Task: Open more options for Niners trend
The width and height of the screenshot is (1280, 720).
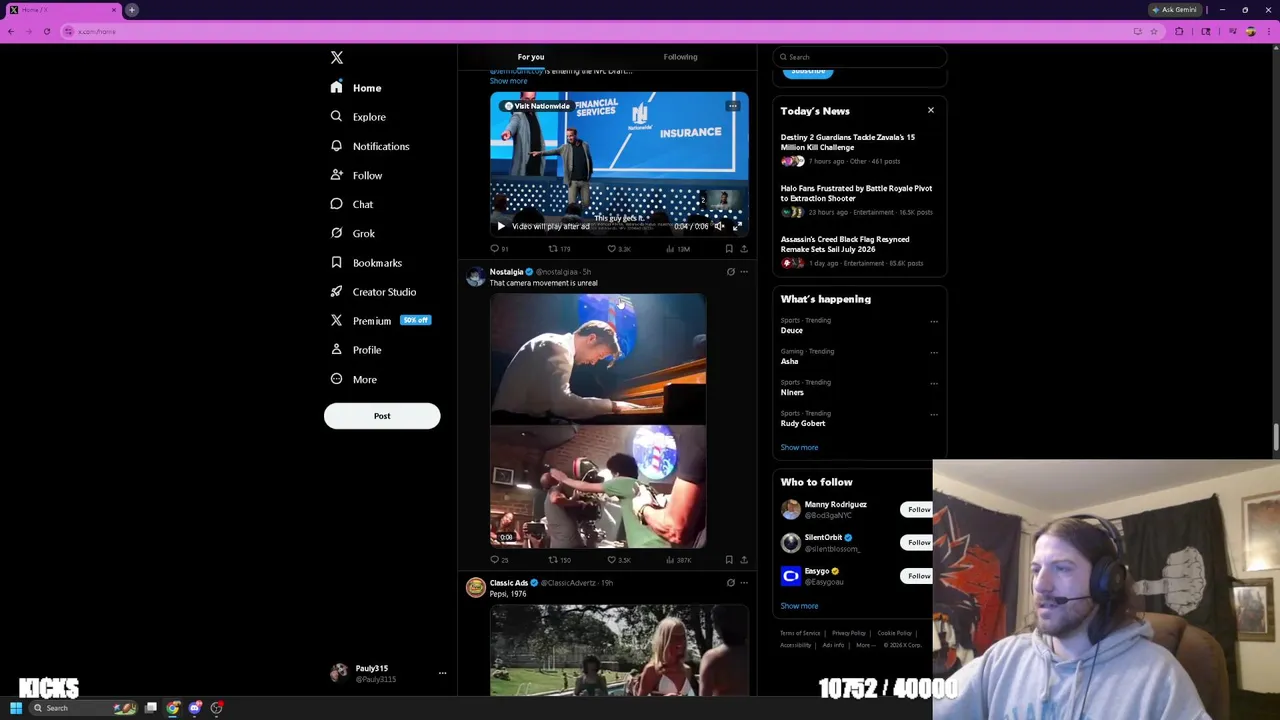Action: click(934, 384)
